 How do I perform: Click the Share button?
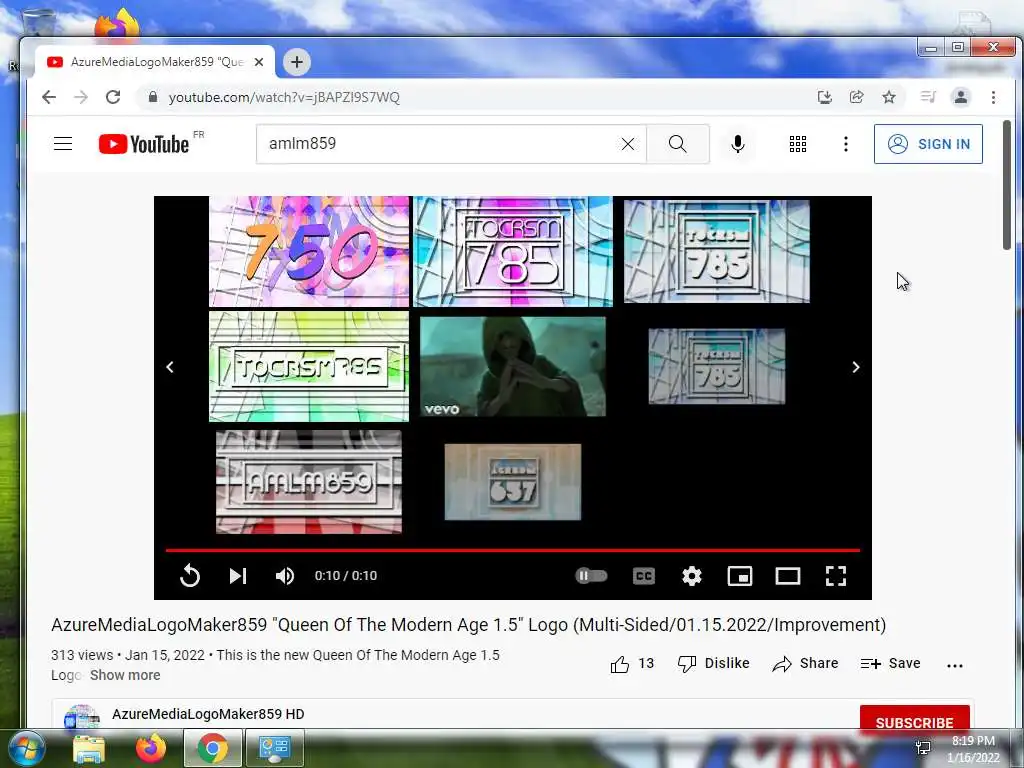coord(805,664)
